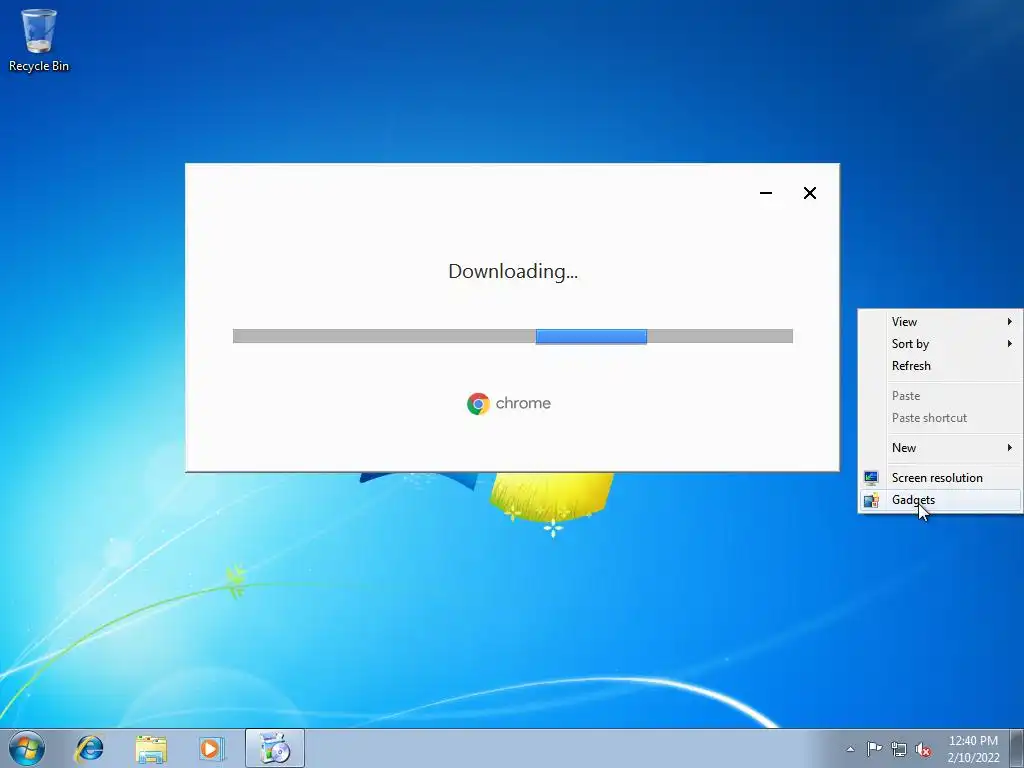
Task: Click the muted volume speaker icon
Action: (923, 749)
